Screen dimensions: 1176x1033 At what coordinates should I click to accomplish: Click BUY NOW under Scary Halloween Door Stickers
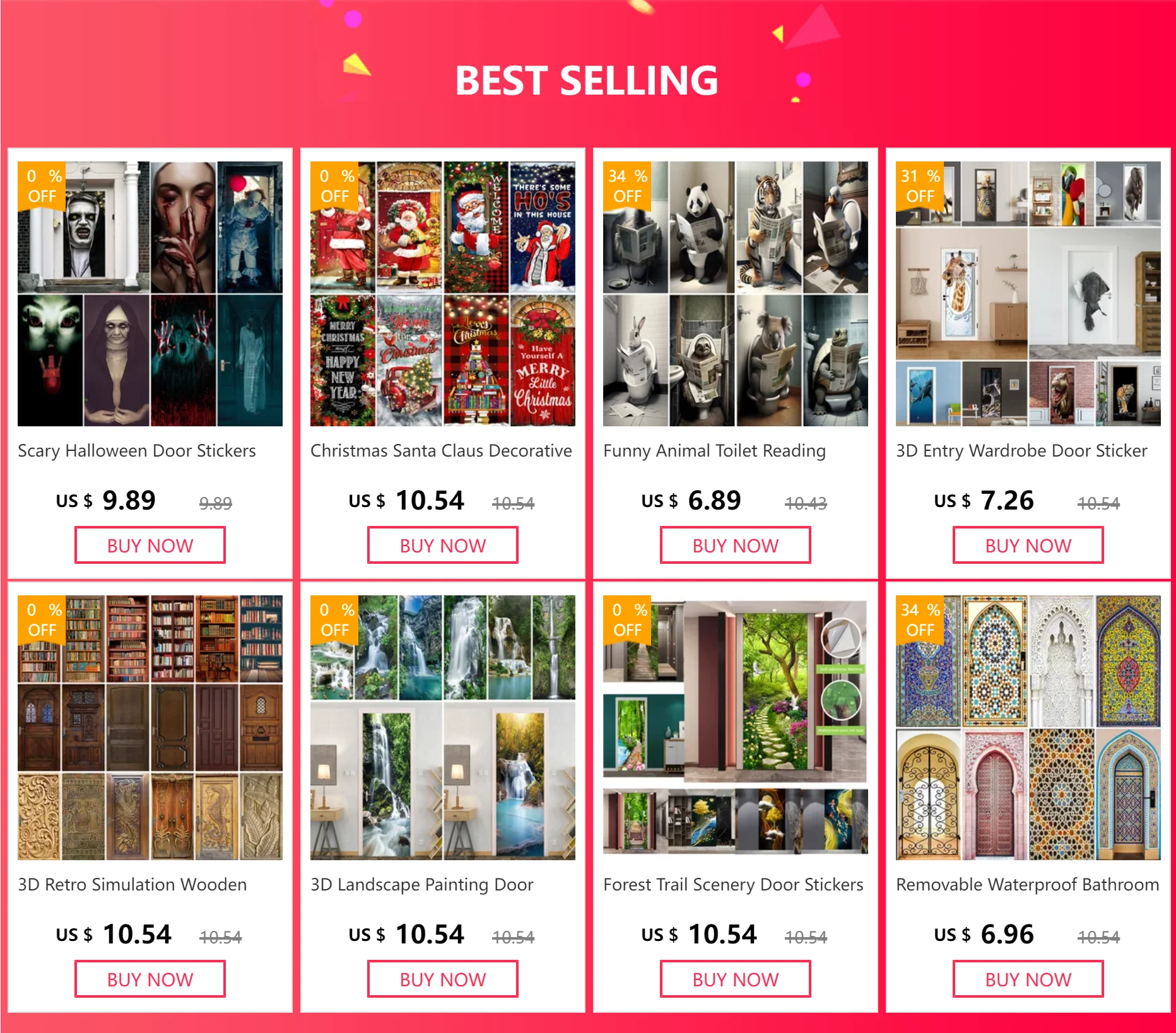(x=150, y=546)
